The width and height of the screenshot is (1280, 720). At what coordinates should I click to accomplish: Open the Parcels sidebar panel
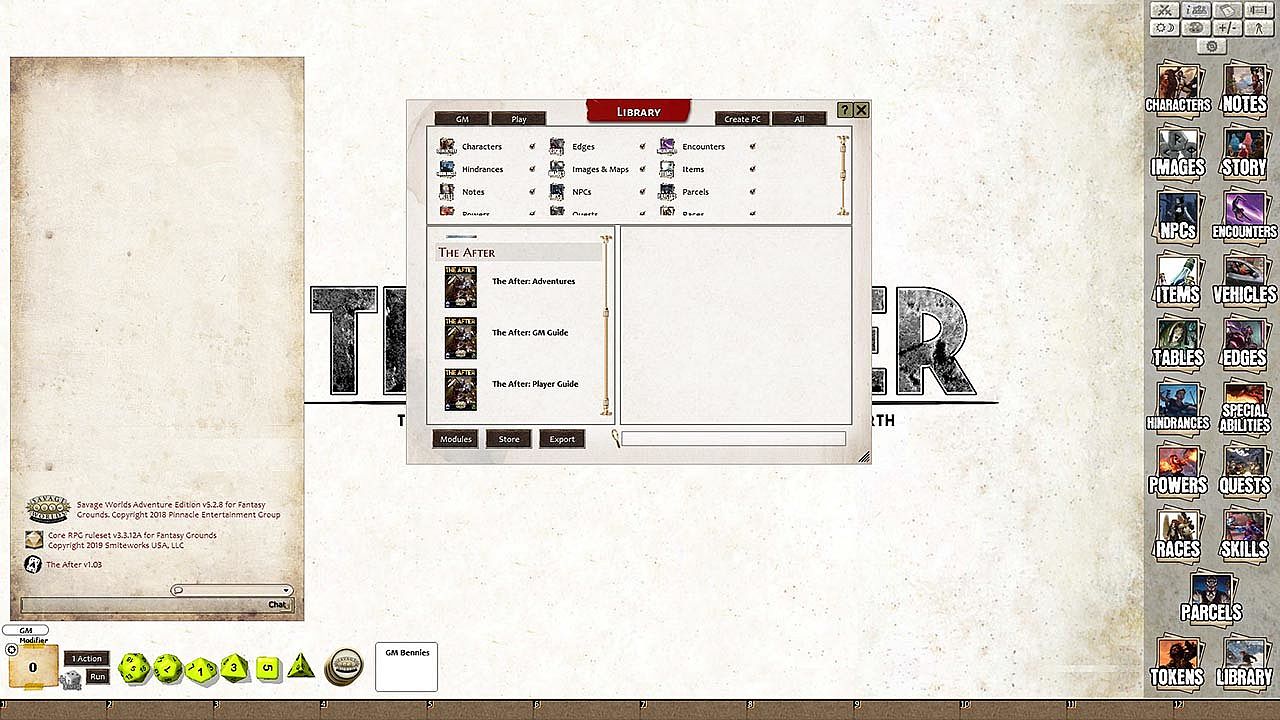[1211, 596]
